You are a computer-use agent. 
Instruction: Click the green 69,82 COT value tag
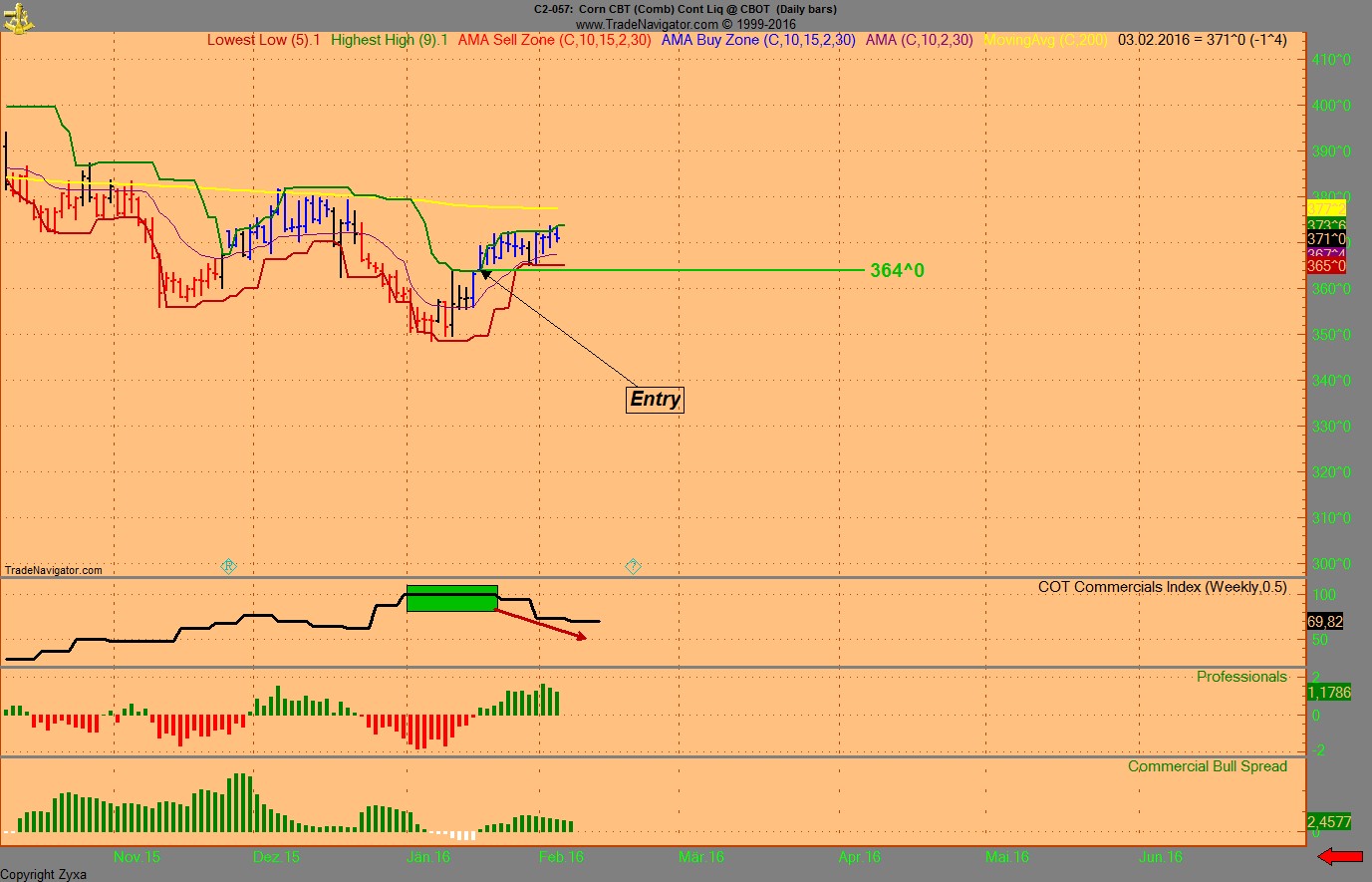[x=1325, y=621]
